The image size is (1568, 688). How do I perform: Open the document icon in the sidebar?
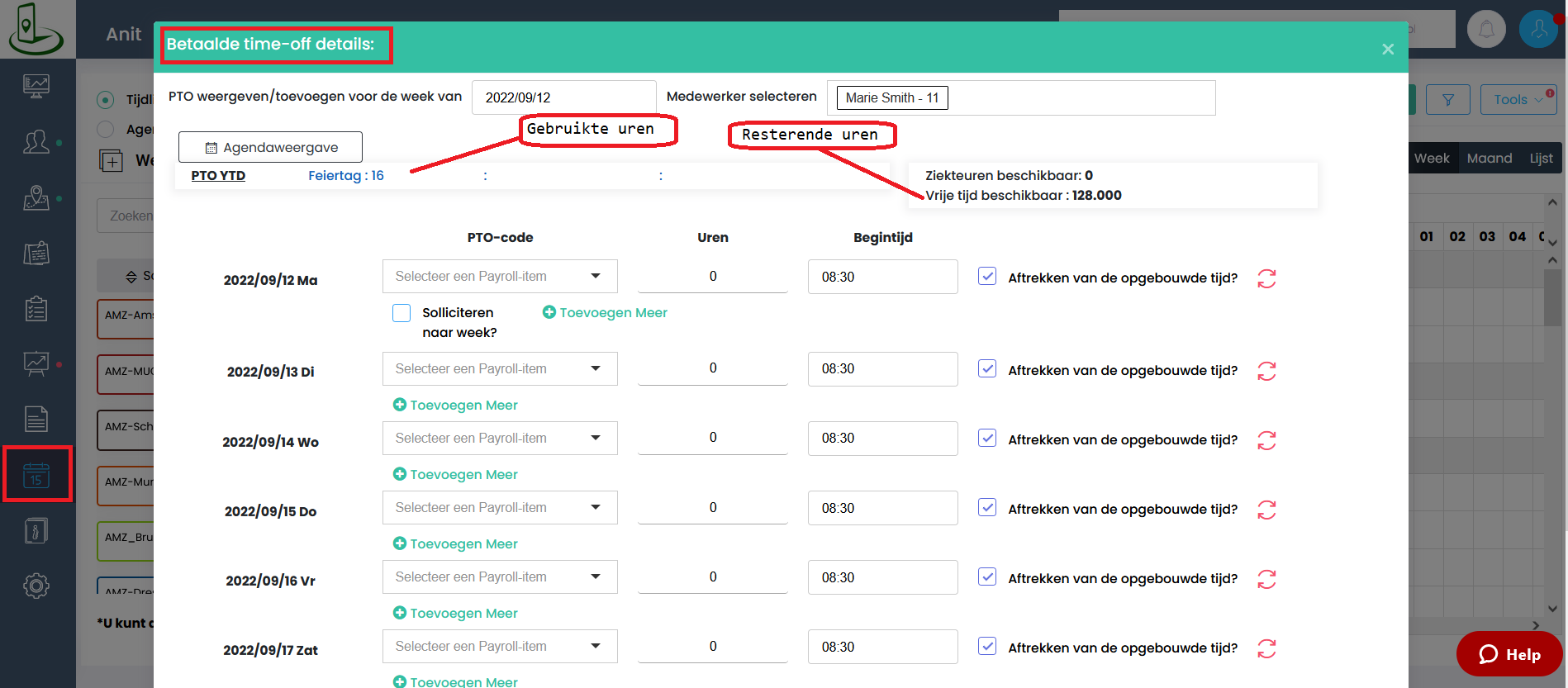click(x=36, y=419)
